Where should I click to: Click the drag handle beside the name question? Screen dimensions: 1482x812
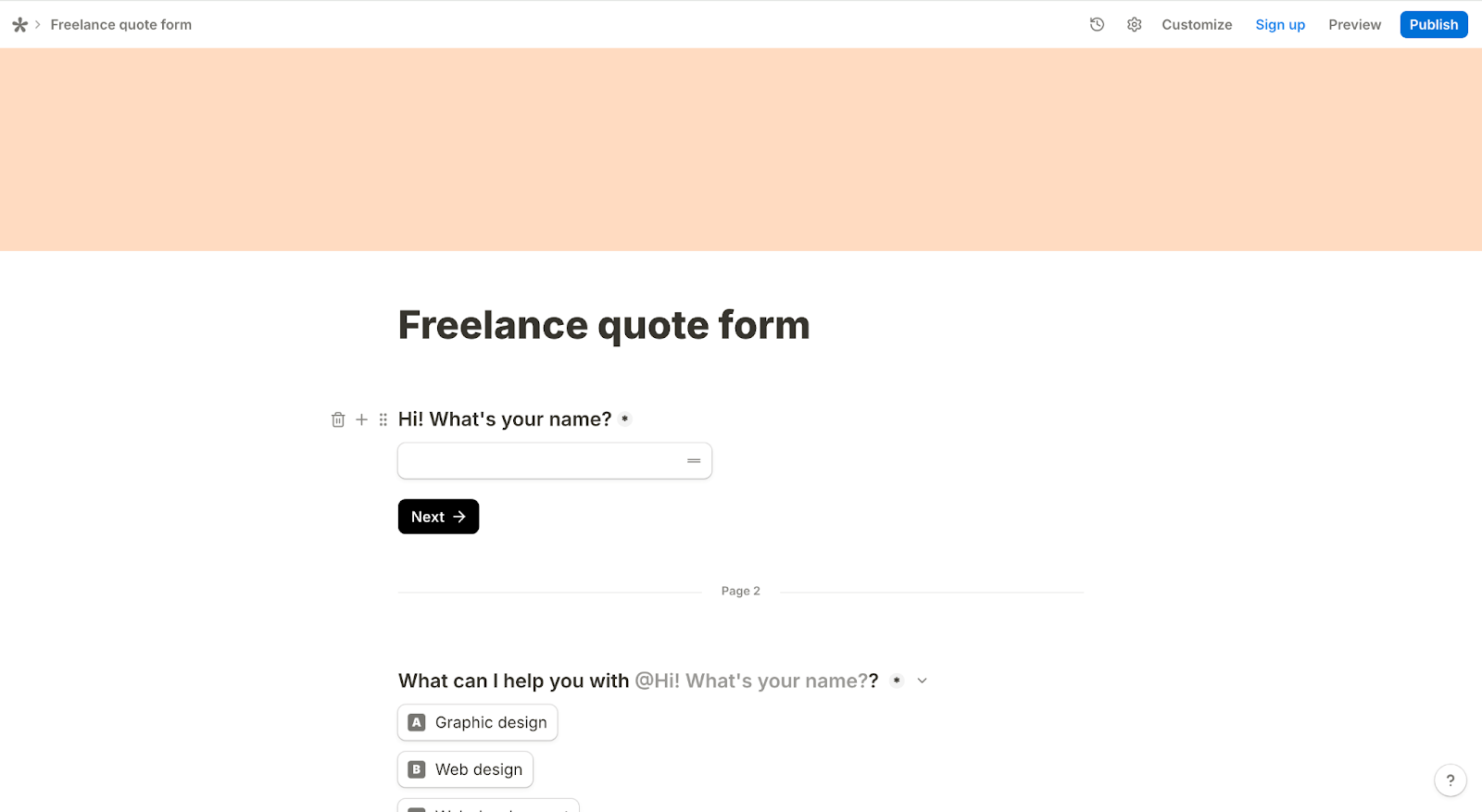[383, 418]
